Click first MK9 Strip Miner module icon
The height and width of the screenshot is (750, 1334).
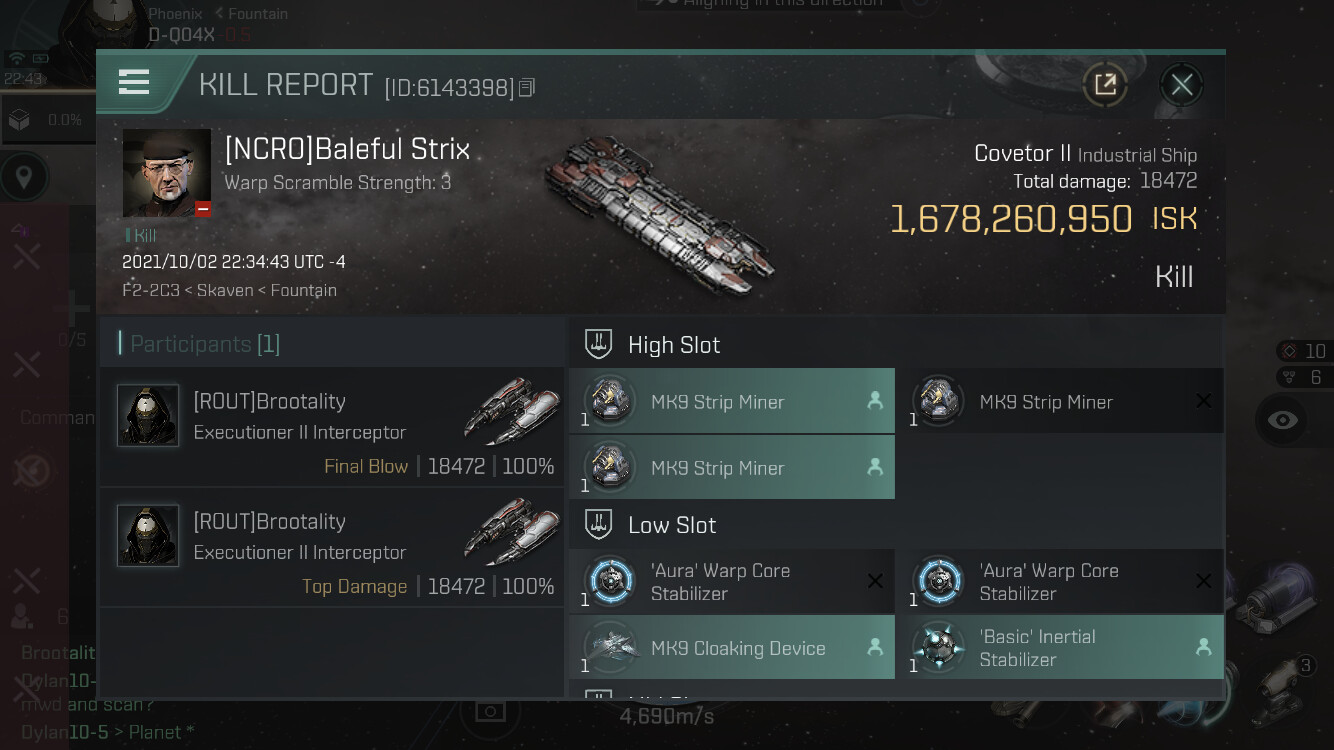coord(609,402)
